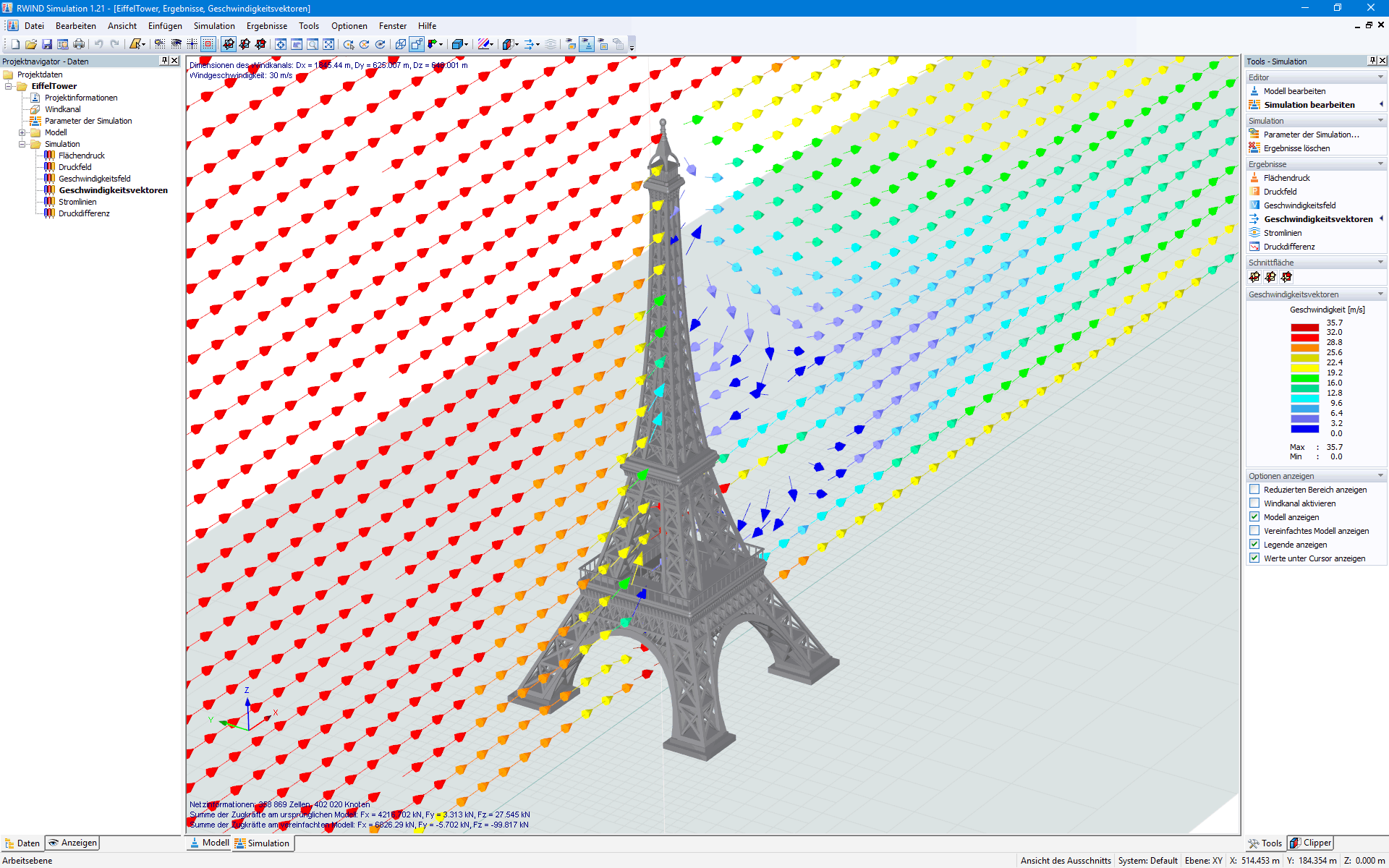Screen dimensions: 1389x868
Task: Open the Optionen menu
Action: (x=349, y=26)
